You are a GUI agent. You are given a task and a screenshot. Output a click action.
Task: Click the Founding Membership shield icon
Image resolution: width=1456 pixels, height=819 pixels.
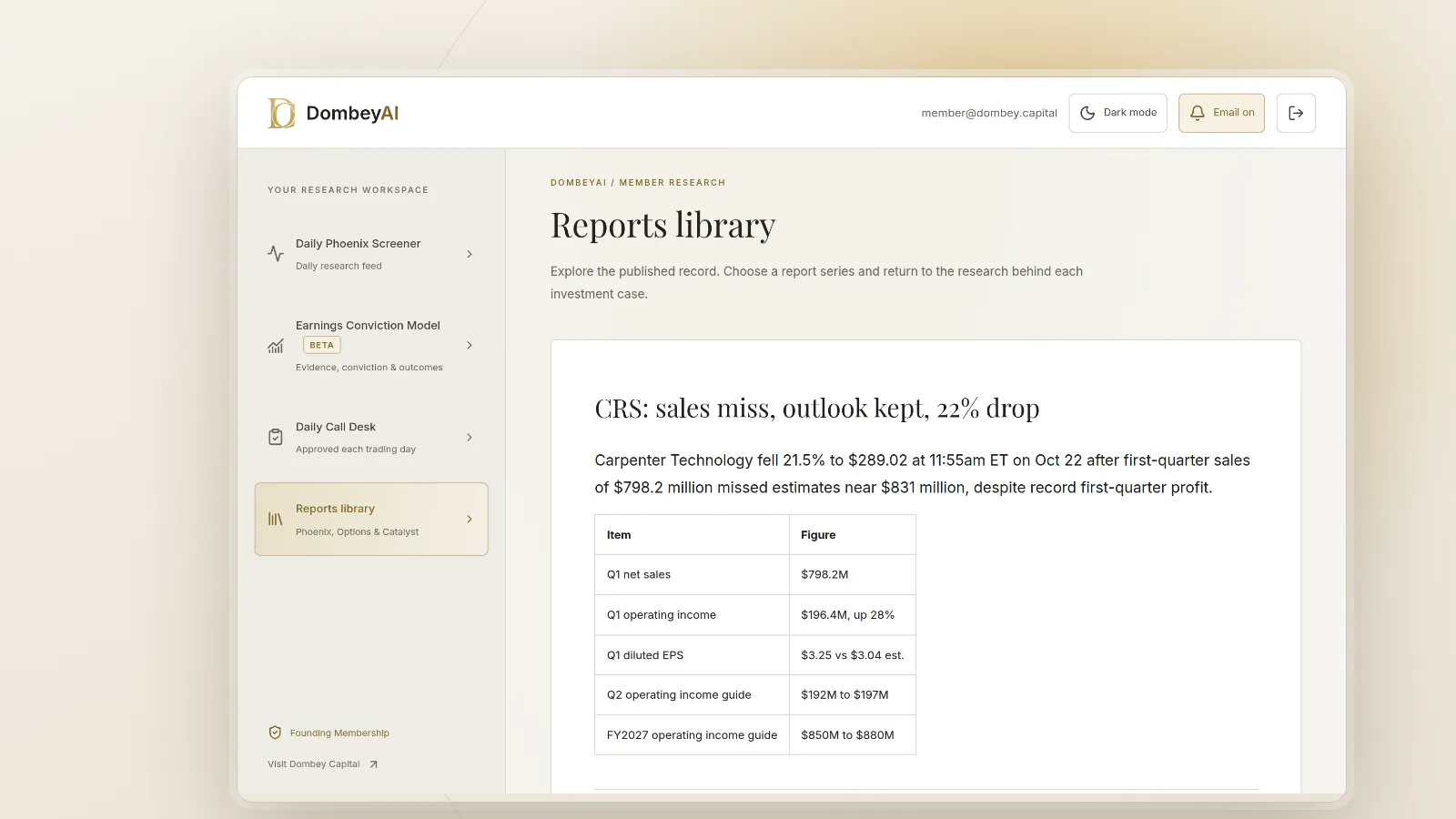pos(275,733)
